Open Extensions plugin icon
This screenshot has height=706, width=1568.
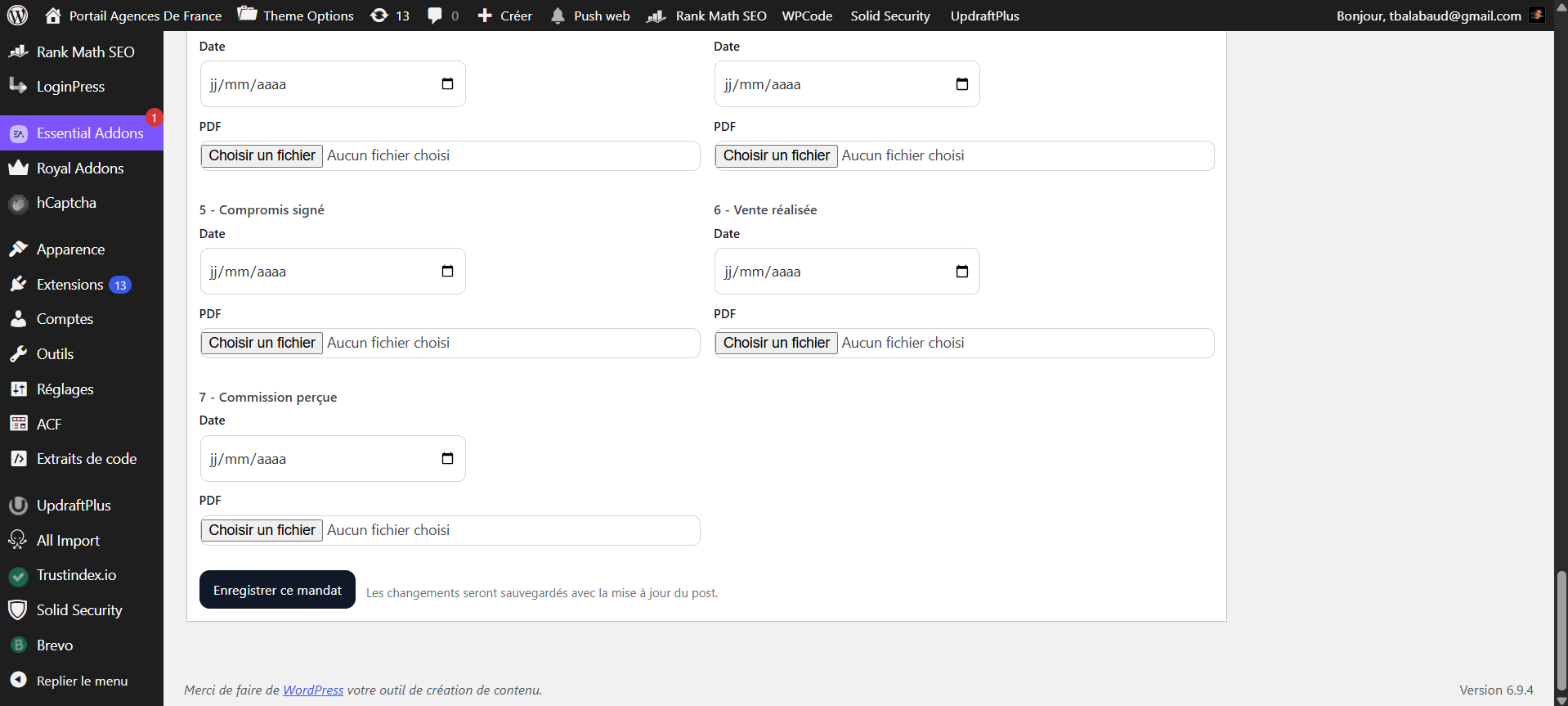(18, 284)
